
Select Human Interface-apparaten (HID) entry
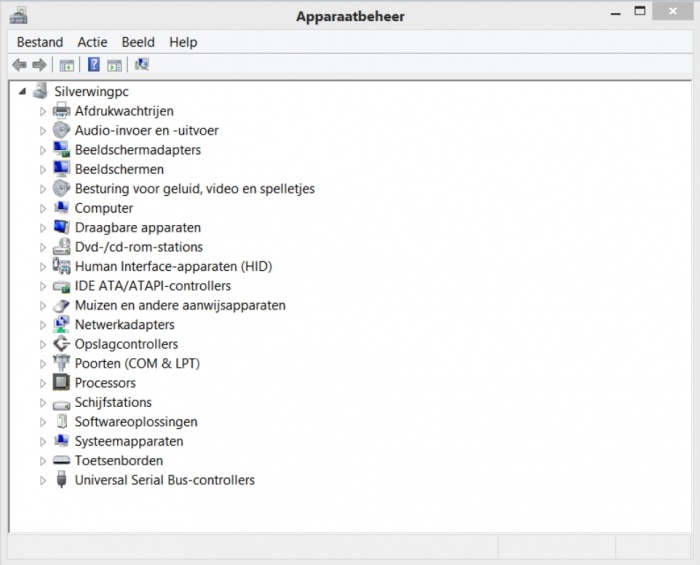pyautogui.click(x=173, y=267)
